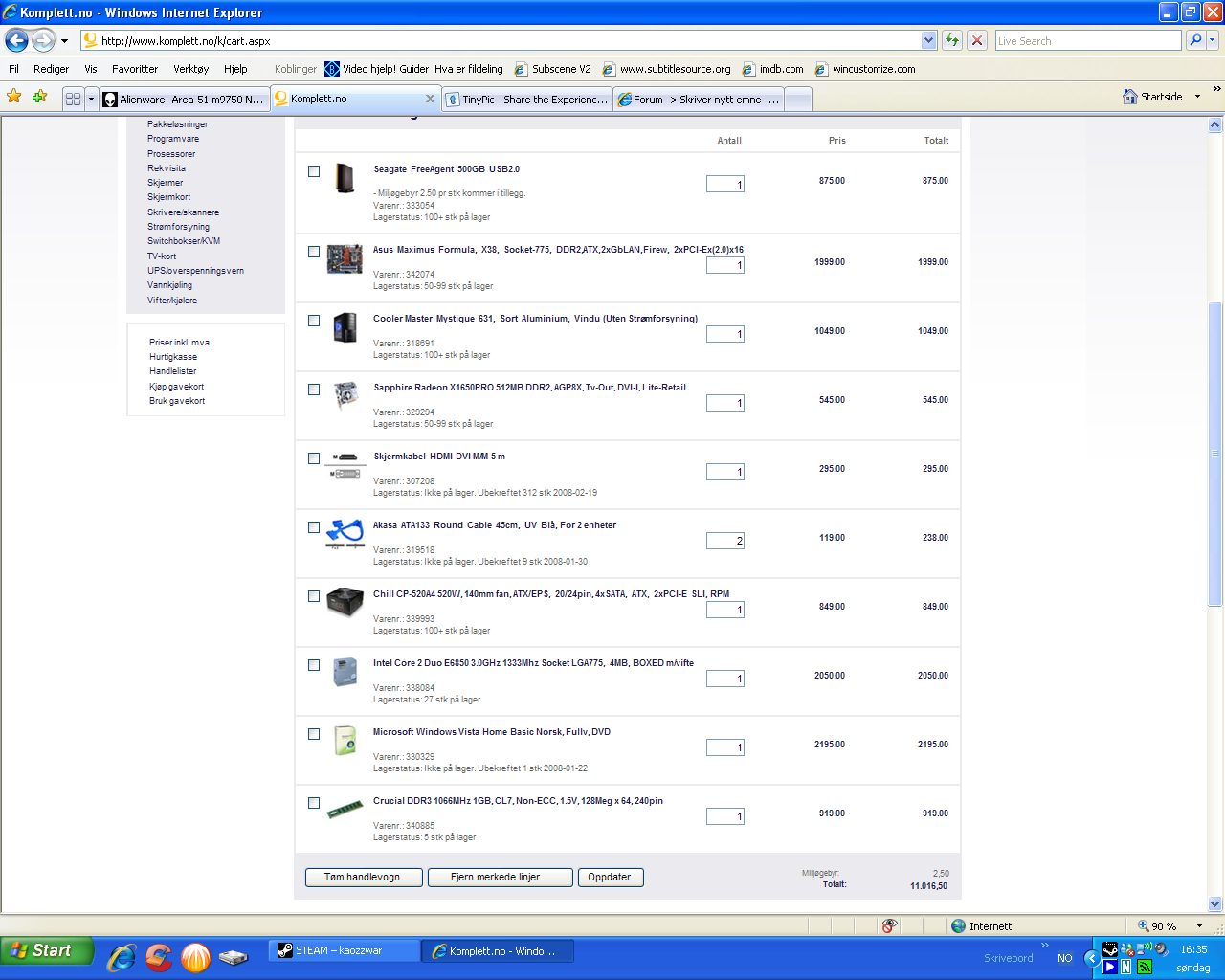Open the Windows Vista Home Basic thumbnail
The width and height of the screenshot is (1225, 980).
click(345, 741)
